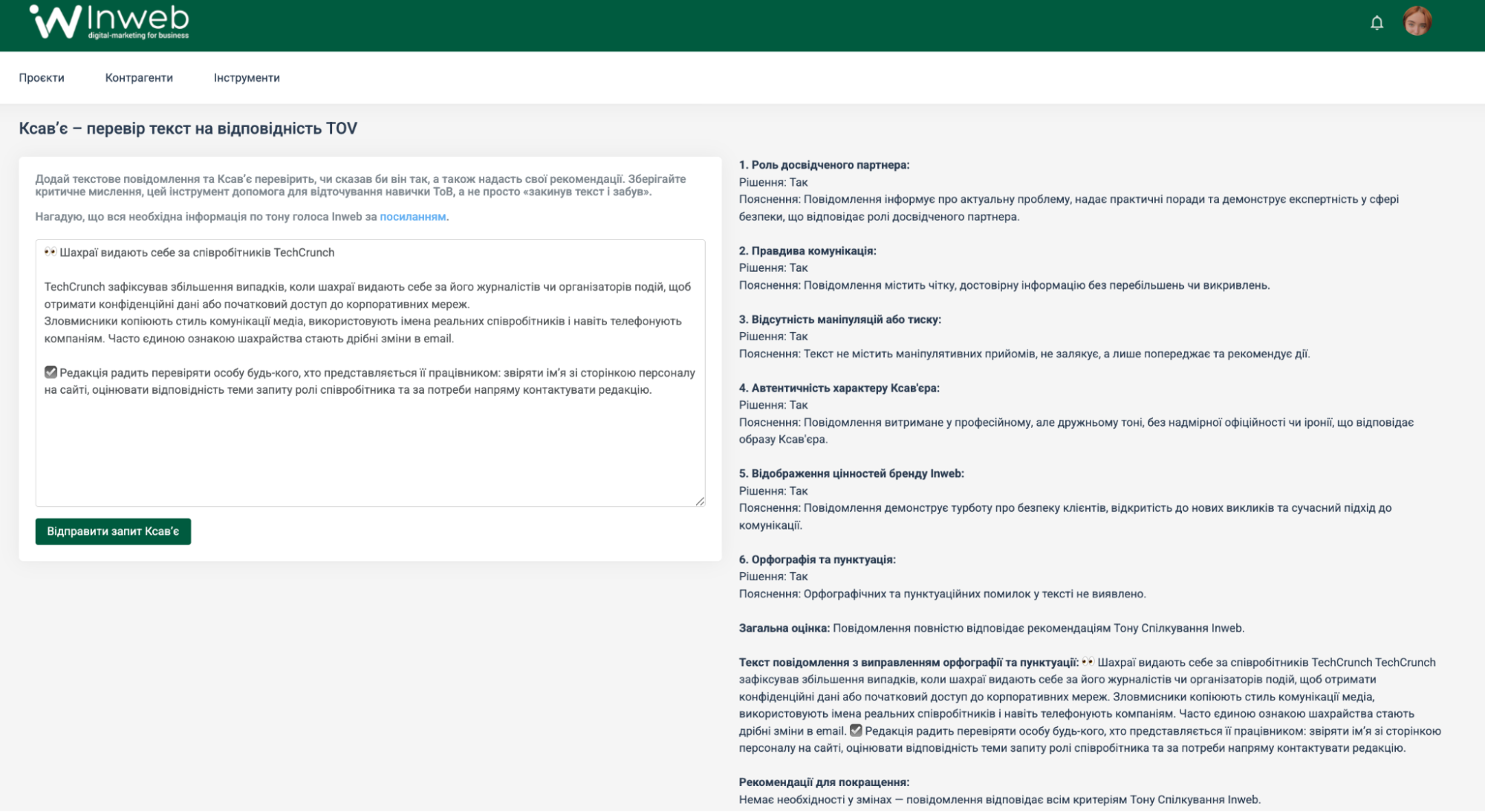Open the Інструменти menu item

[247, 78]
